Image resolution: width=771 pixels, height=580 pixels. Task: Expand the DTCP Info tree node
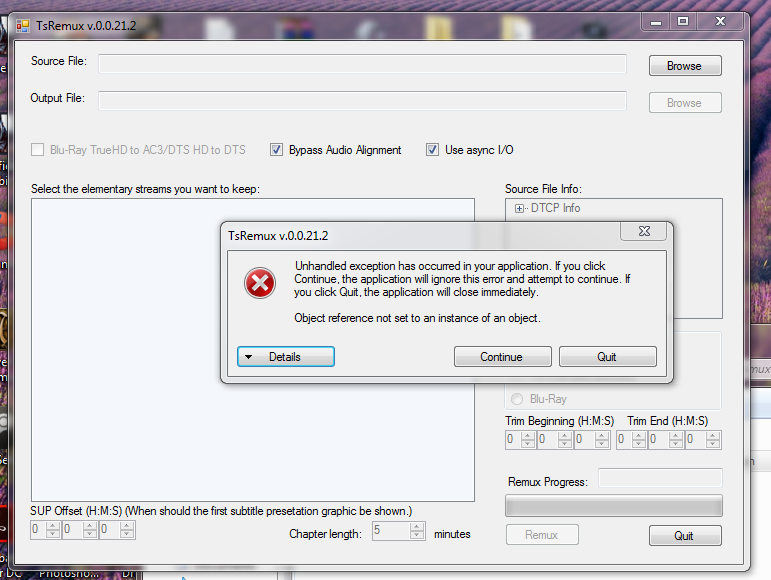(x=519, y=208)
